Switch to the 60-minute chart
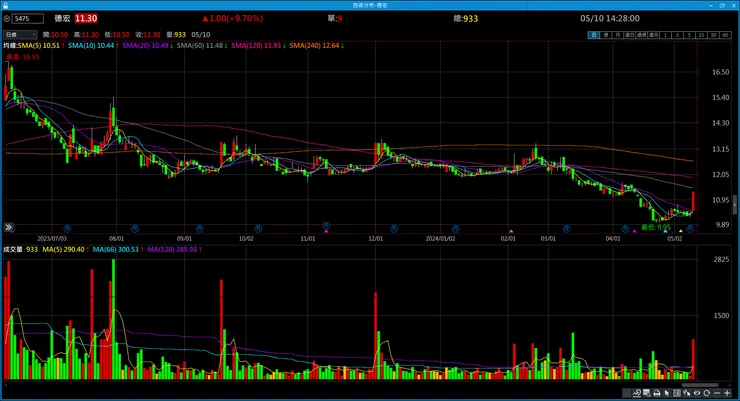Screen dimensions: 740x401 tap(725, 35)
